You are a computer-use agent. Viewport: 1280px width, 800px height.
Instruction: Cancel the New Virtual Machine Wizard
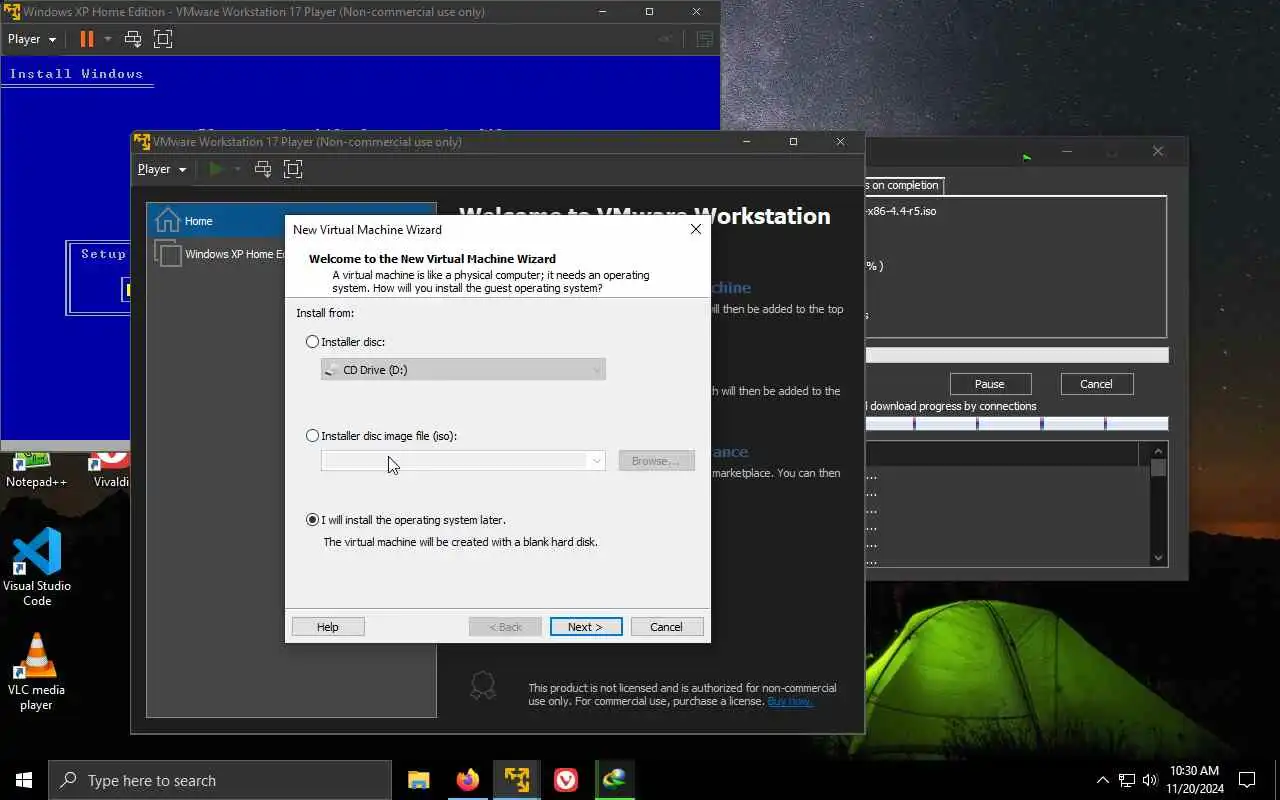[x=667, y=627]
